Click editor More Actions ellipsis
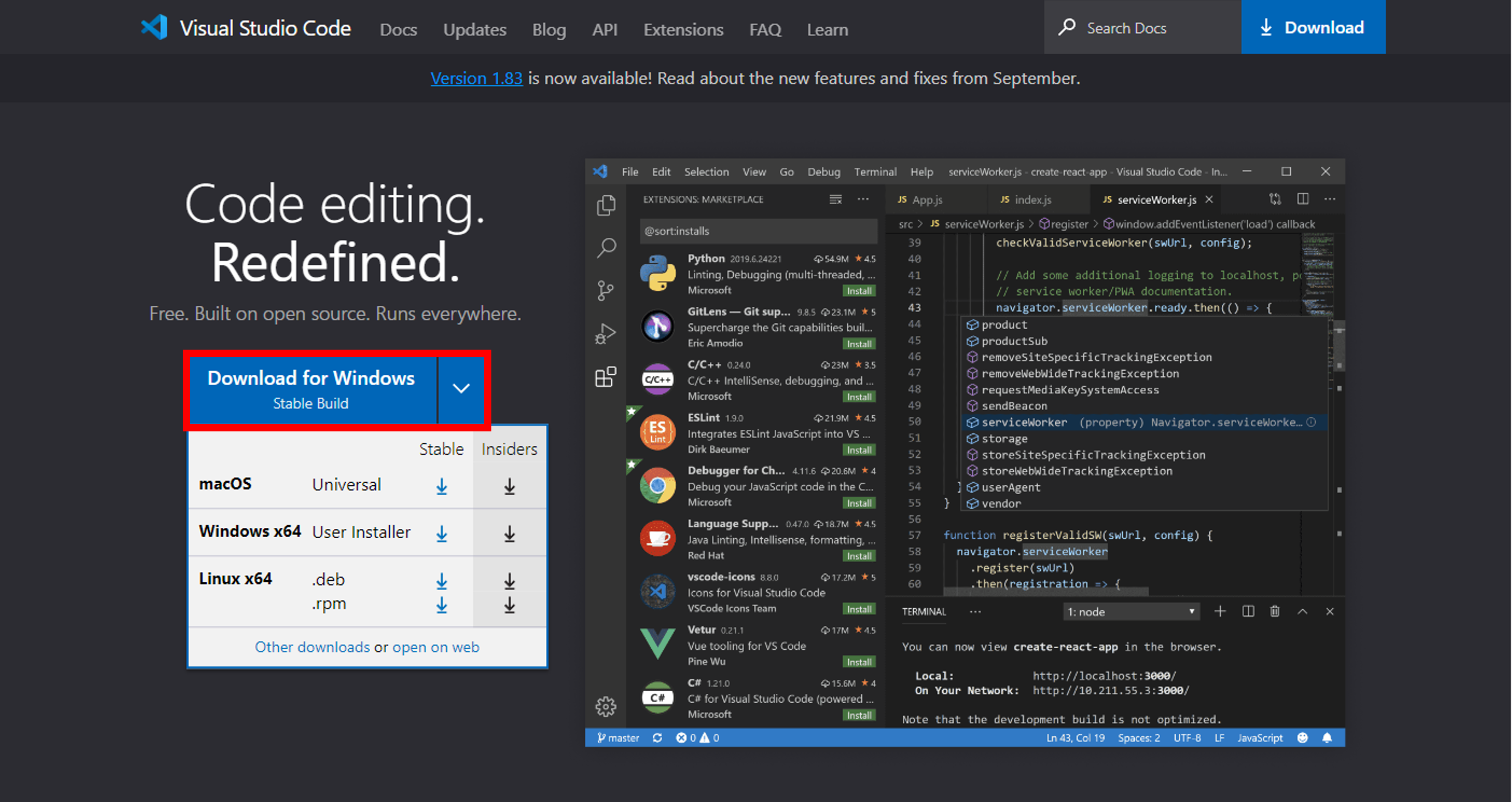The width and height of the screenshot is (1512, 802). (1330, 199)
